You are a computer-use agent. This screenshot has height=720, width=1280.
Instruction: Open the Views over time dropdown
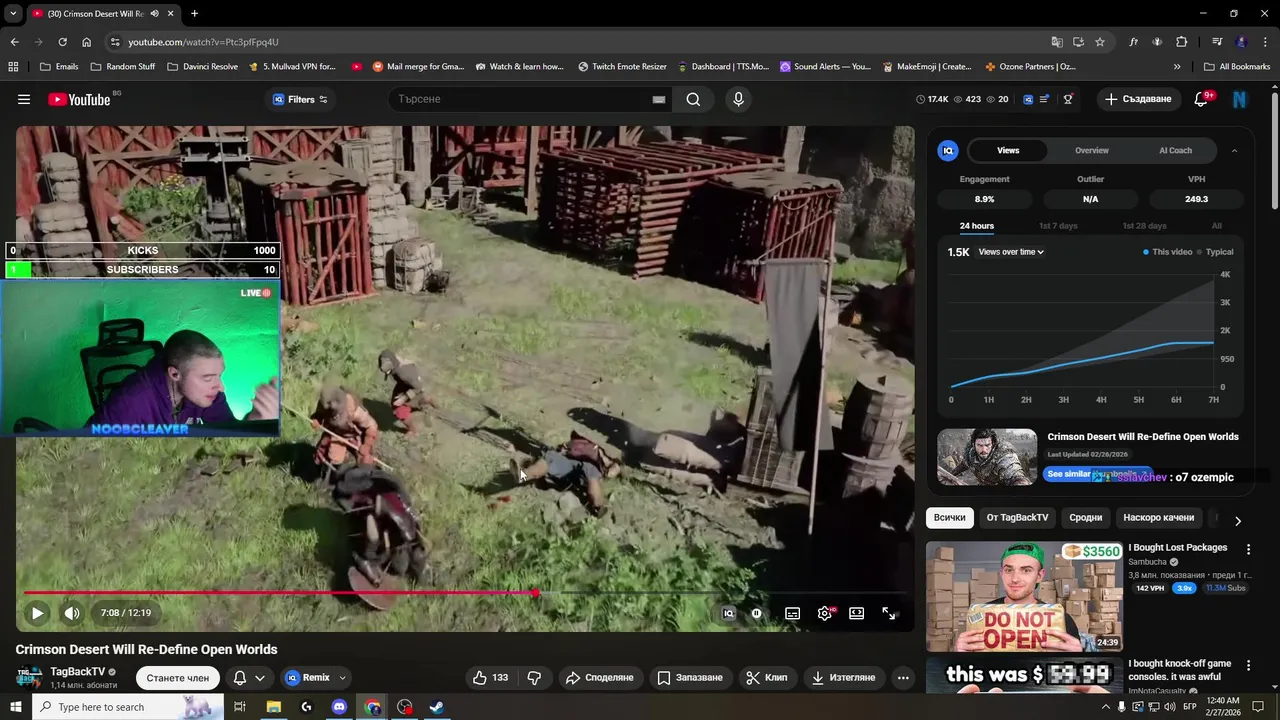(1011, 252)
